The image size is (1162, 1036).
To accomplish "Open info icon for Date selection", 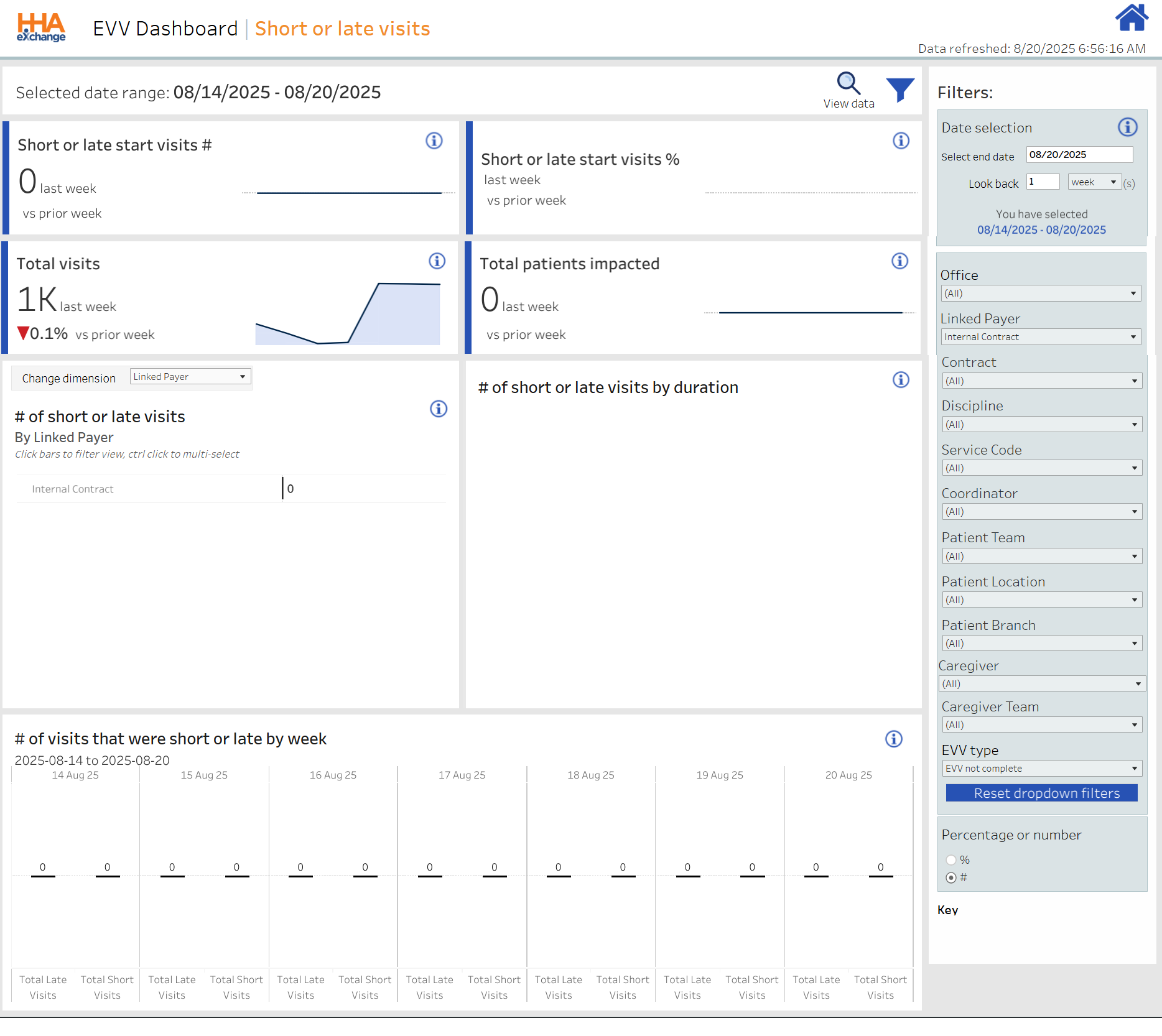I will tap(1127, 127).
